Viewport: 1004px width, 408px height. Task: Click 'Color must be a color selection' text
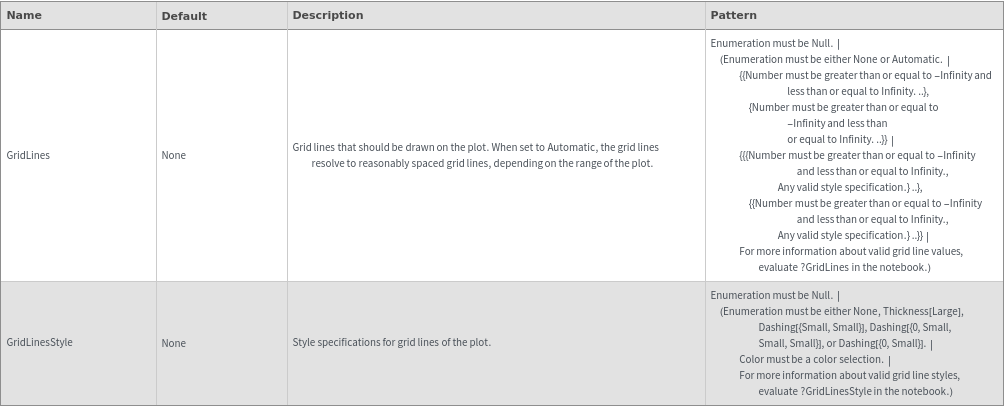click(811, 359)
